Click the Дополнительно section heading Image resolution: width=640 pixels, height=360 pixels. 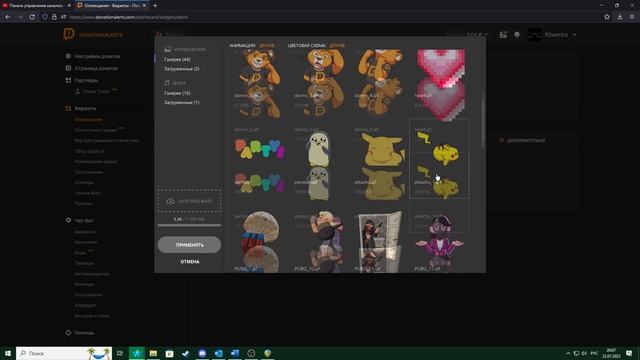click(526, 140)
